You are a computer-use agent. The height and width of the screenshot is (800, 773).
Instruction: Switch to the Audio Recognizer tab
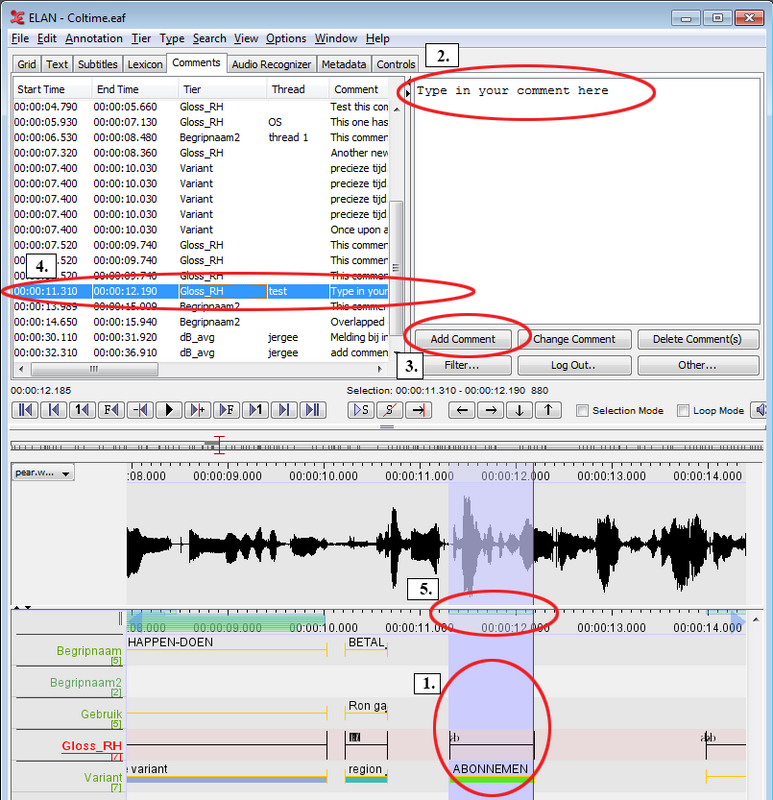click(272, 64)
